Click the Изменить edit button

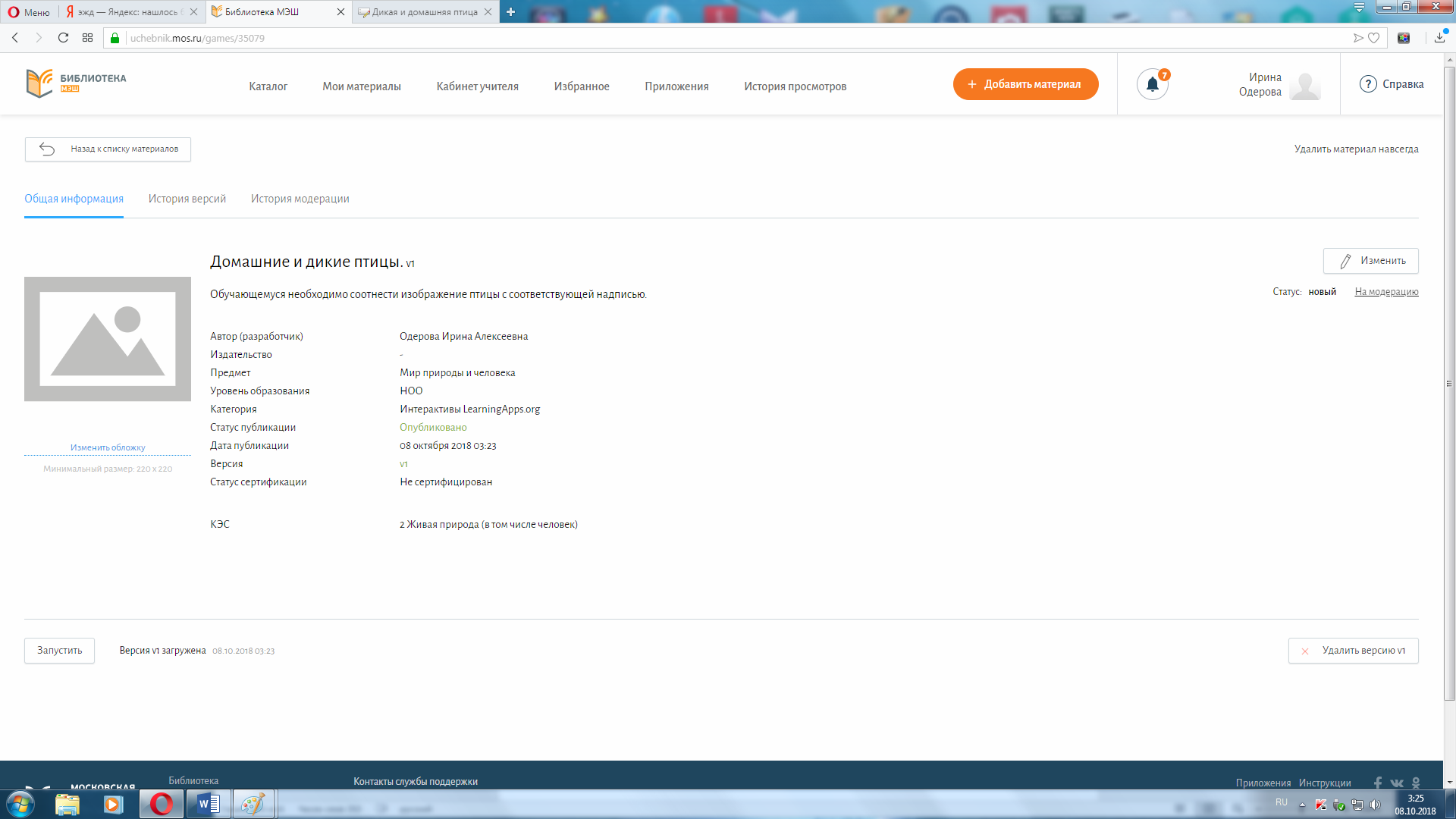pyautogui.click(x=1370, y=261)
